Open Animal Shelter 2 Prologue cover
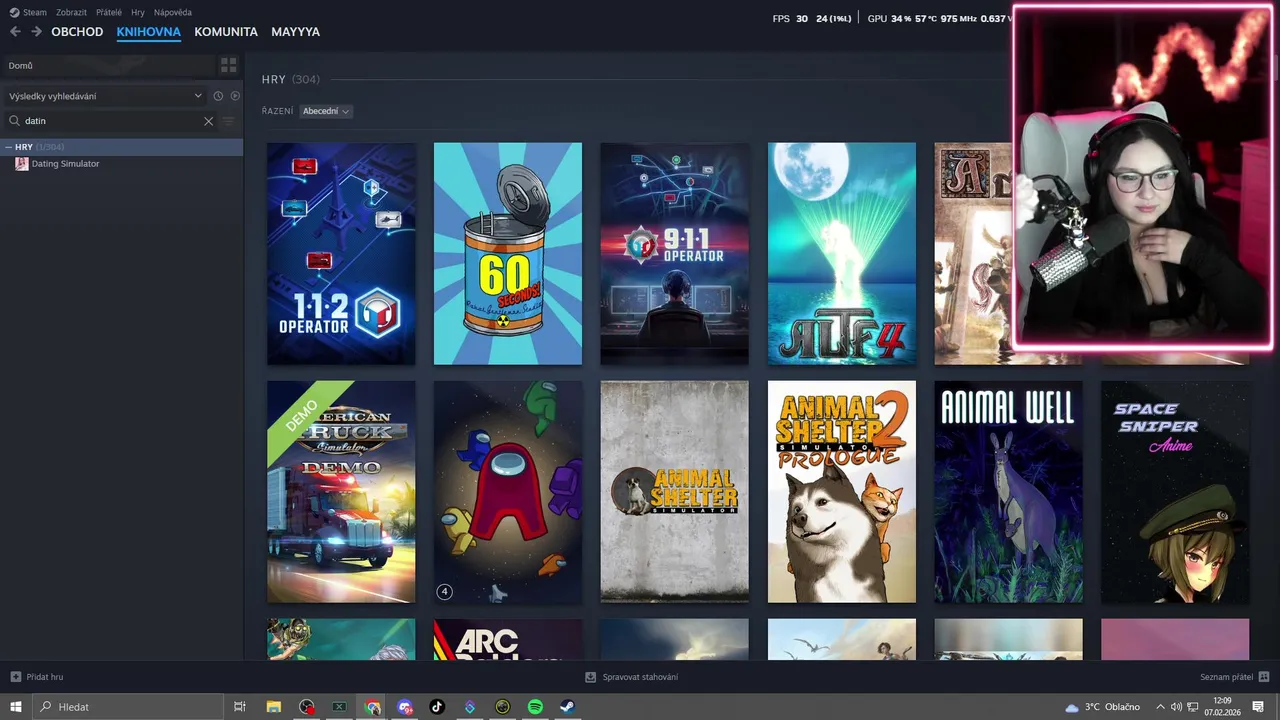1280x720 pixels. (842, 492)
